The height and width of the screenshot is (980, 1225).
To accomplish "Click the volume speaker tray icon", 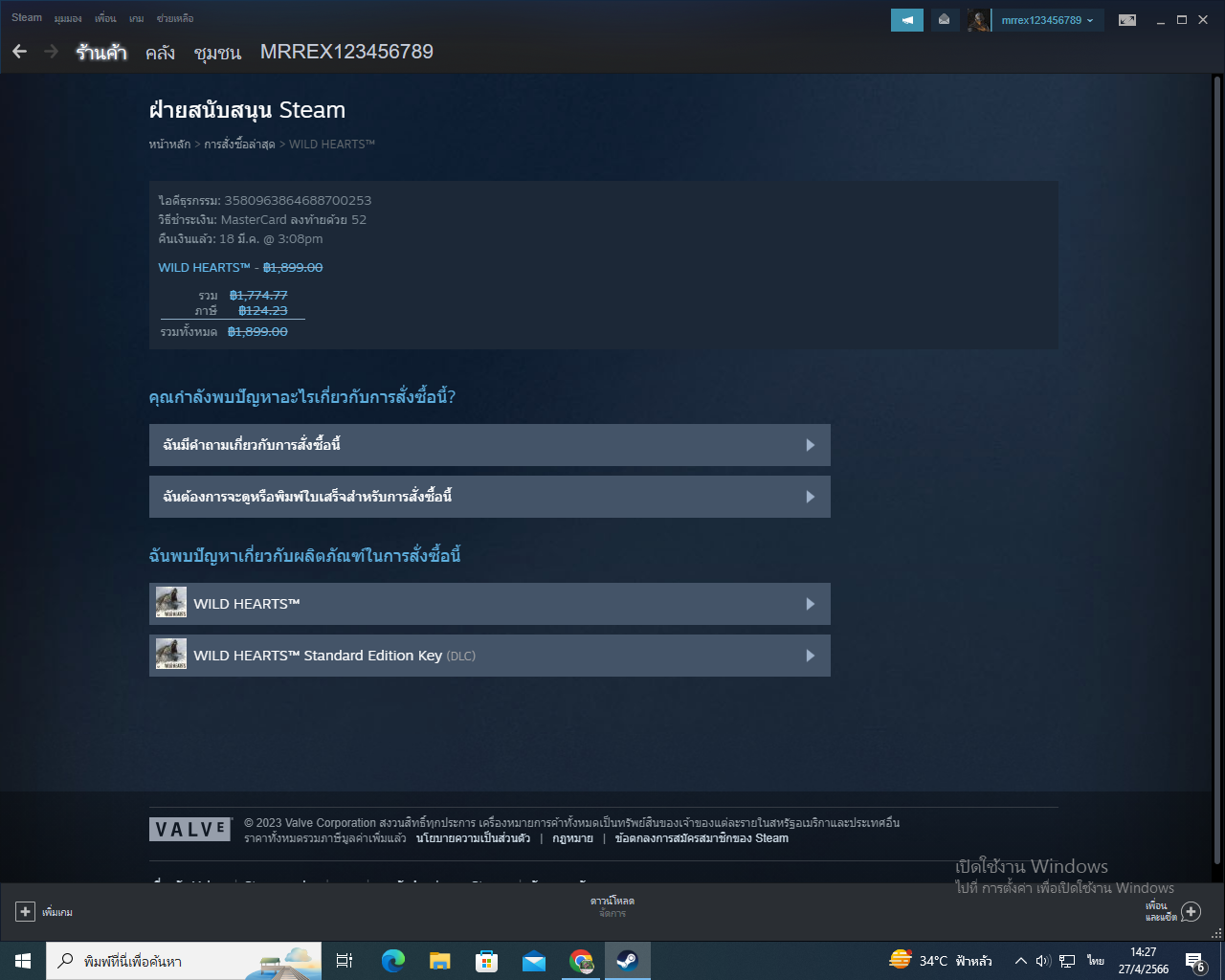I will click(x=1043, y=961).
